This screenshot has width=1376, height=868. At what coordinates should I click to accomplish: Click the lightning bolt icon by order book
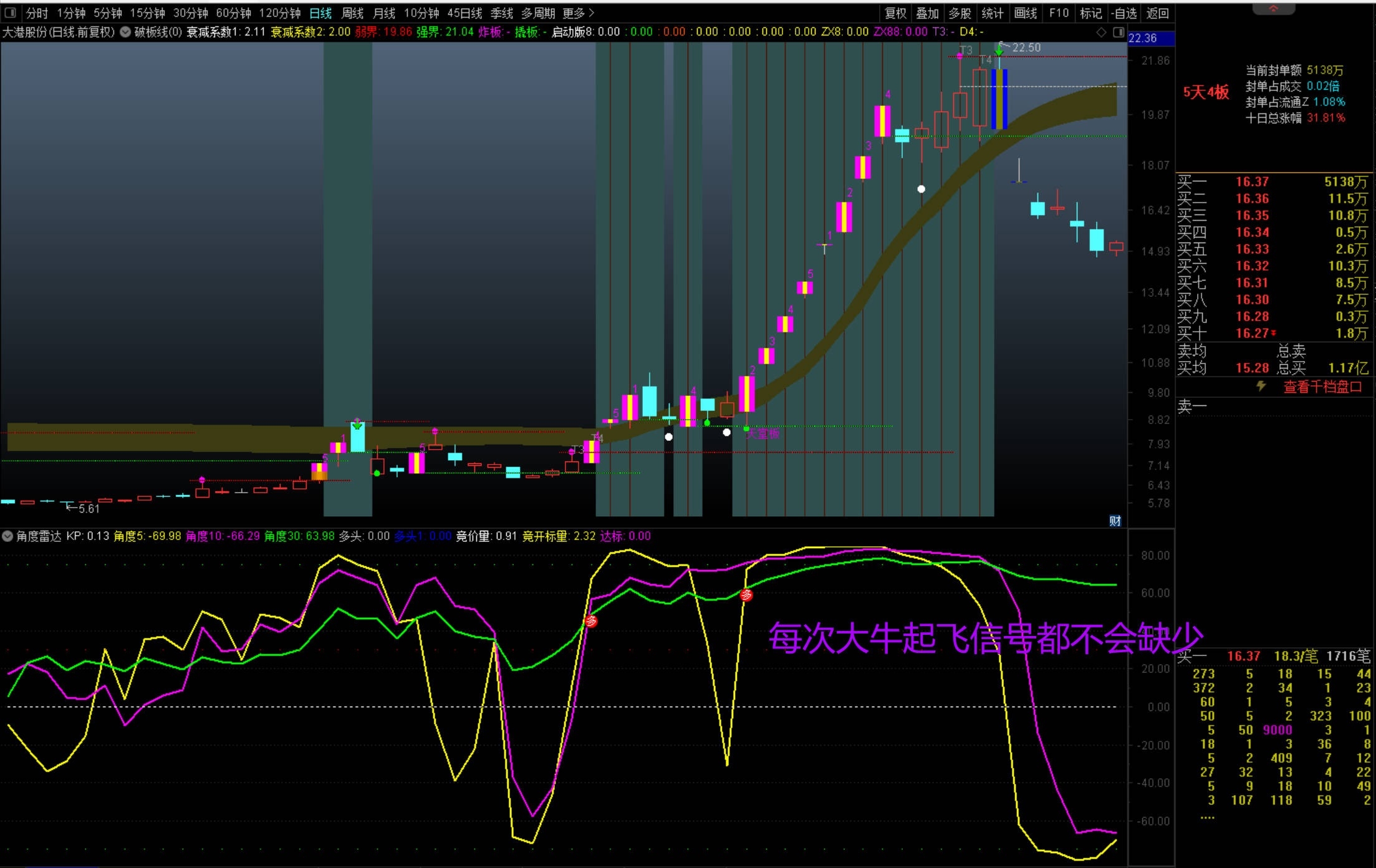(1261, 387)
